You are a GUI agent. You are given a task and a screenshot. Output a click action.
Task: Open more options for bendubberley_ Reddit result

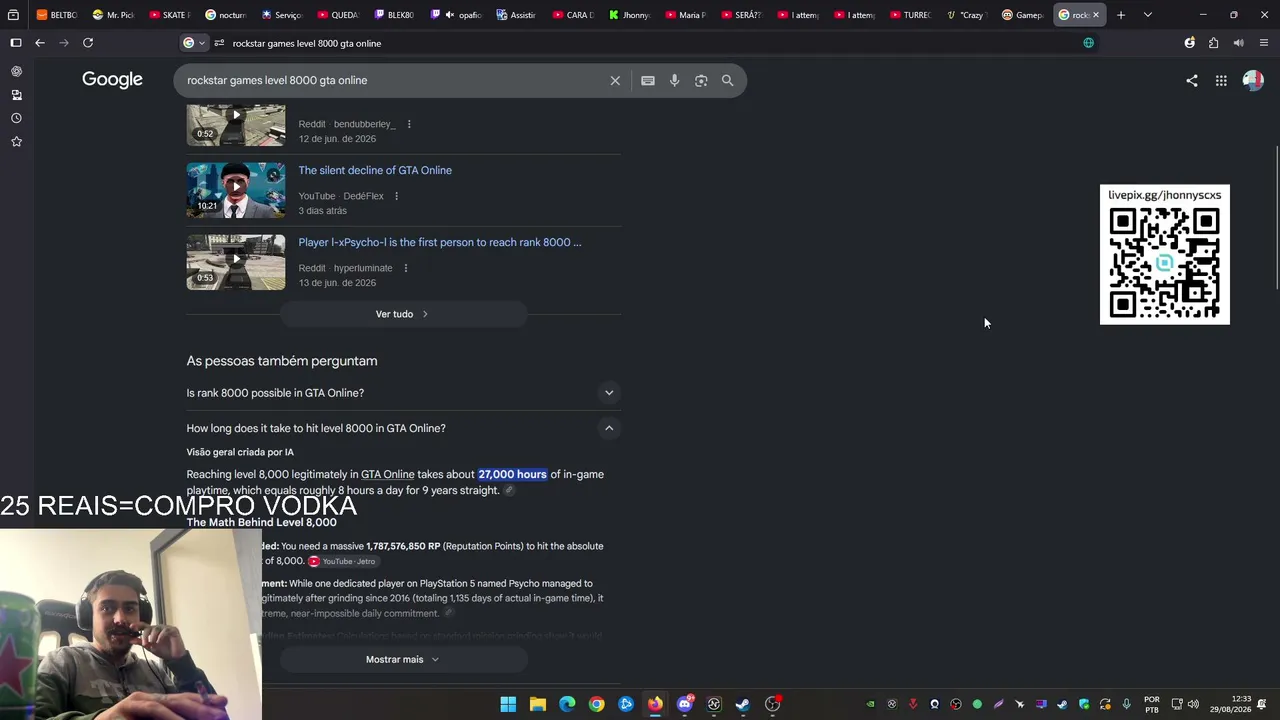pyautogui.click(x=409, y=124)
